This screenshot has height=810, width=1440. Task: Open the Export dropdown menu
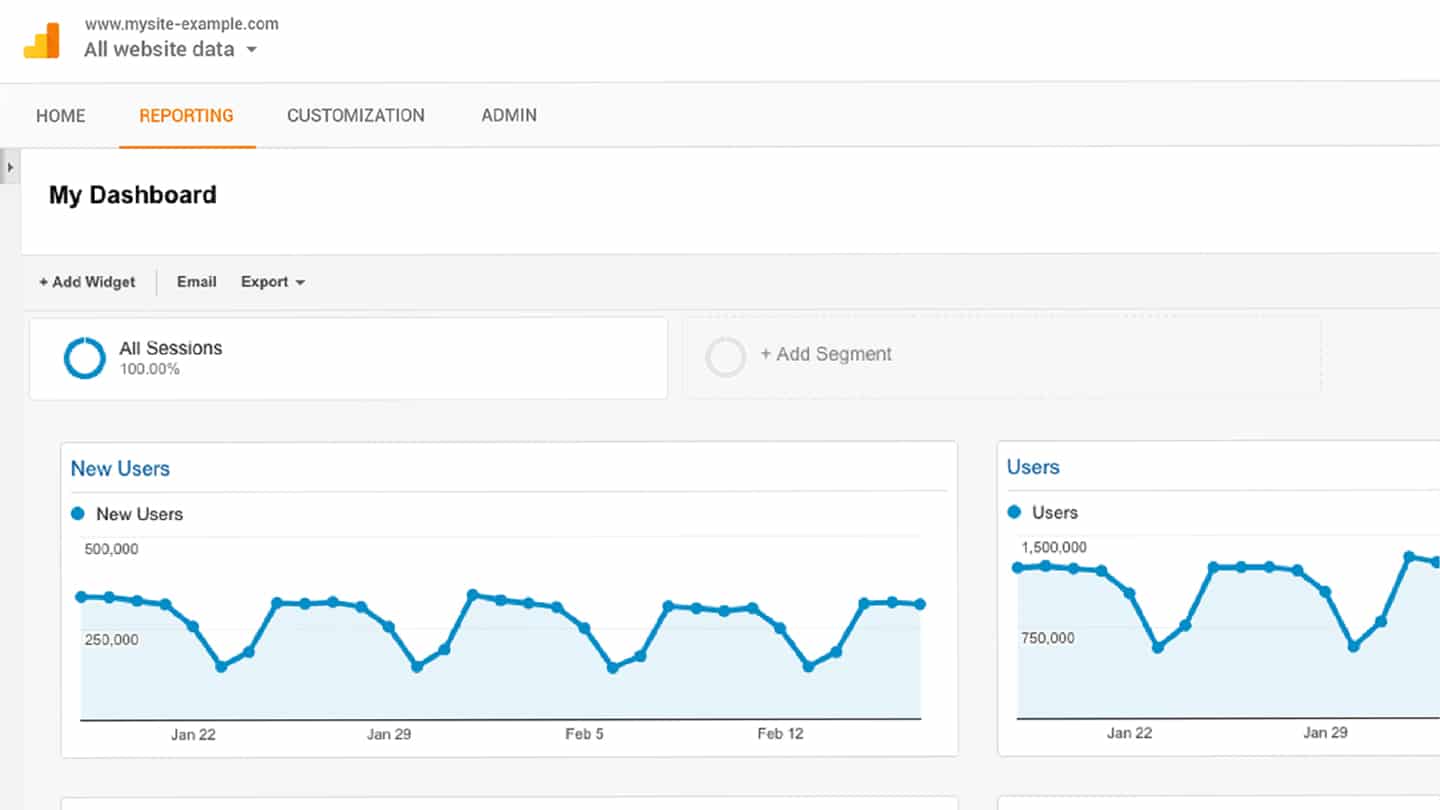[x=273, y=282]
